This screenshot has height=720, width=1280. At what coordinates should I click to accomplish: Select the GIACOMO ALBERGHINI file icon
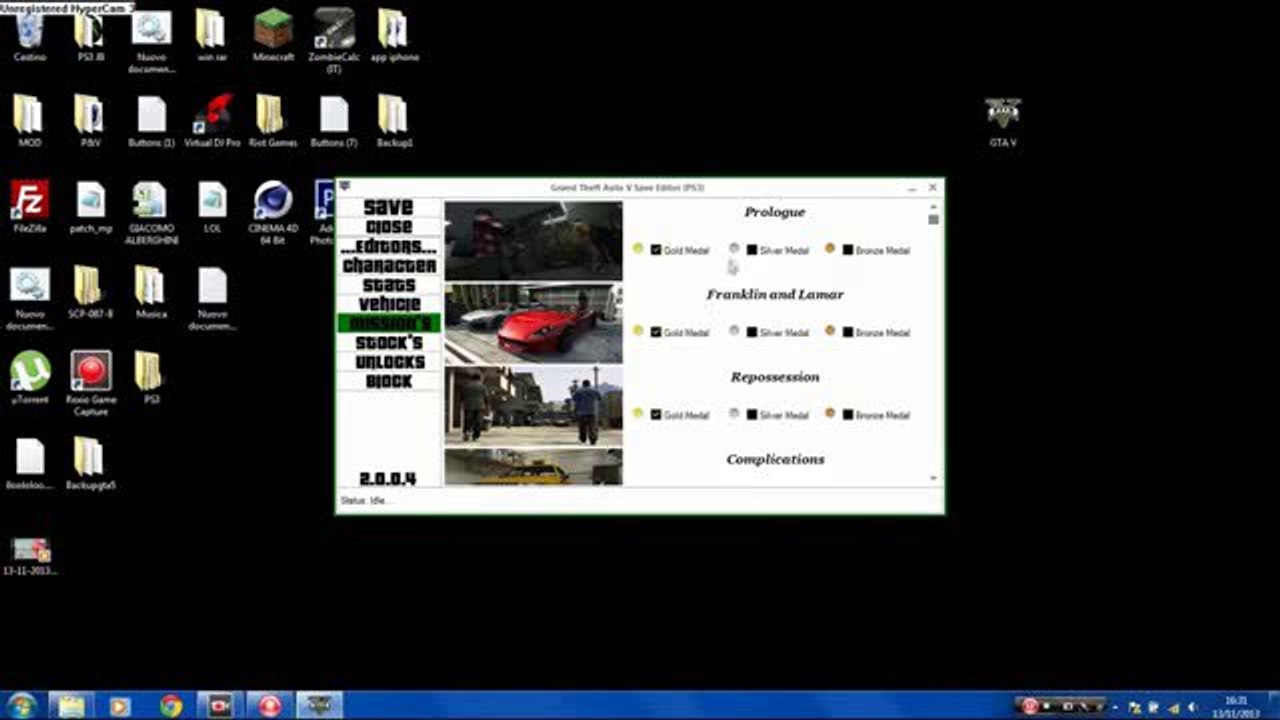[x=151, y=213]
